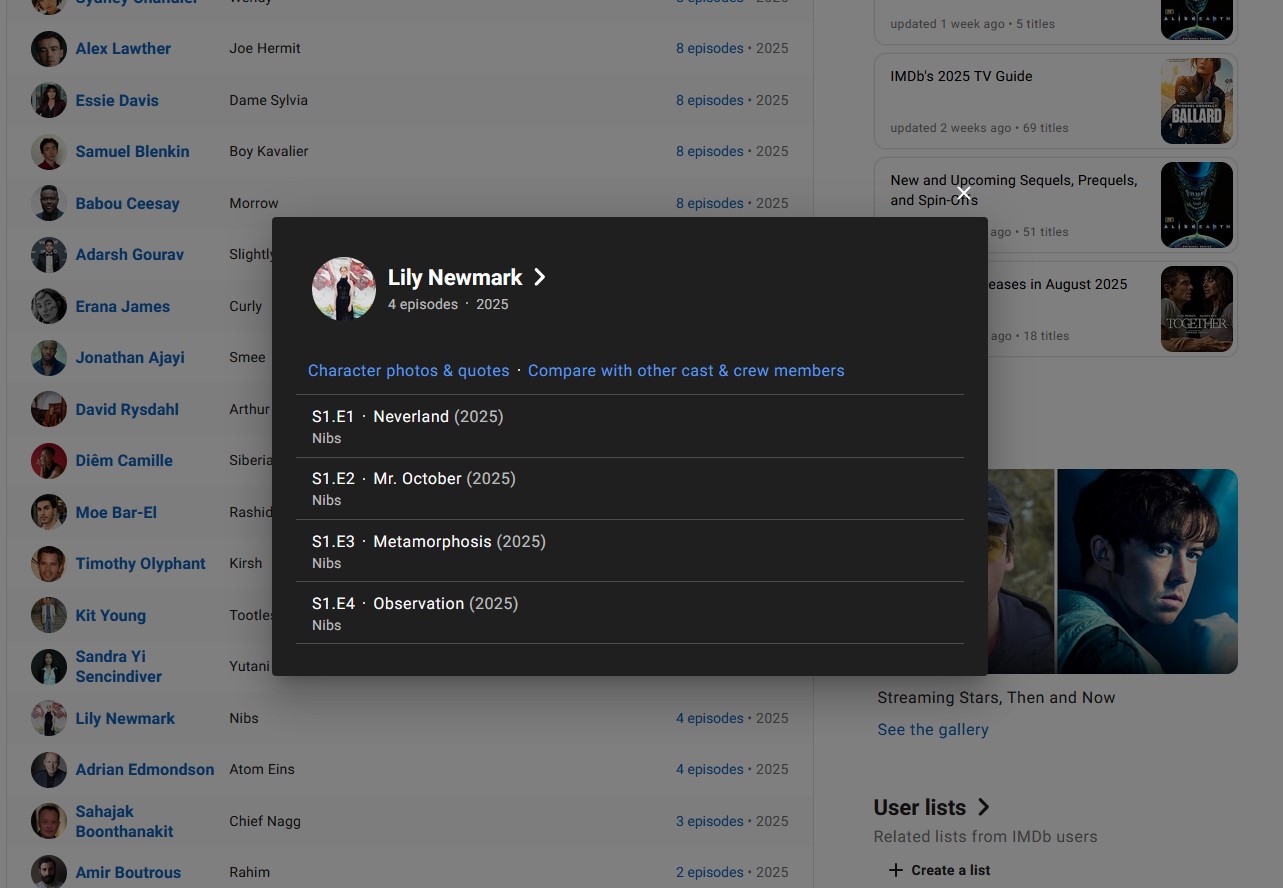This screenshot has height=888, width=1283.
Task: Click Joe Hermit character name
Action: coord(265,48)
